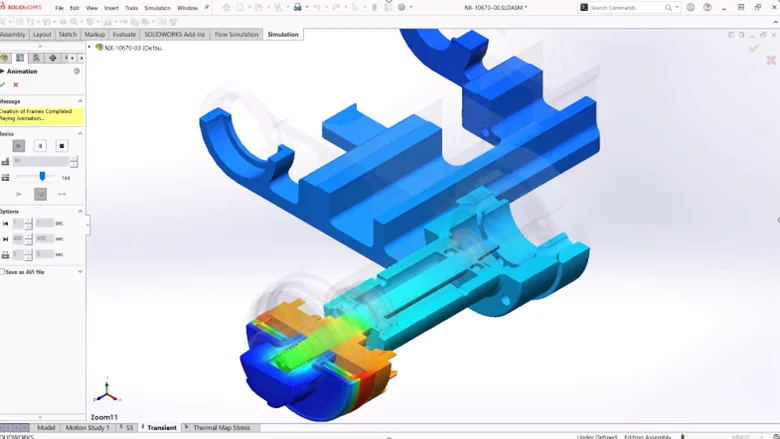
Task: Select the Simulation ribbon tab
Action: click(x=283, y=34)
